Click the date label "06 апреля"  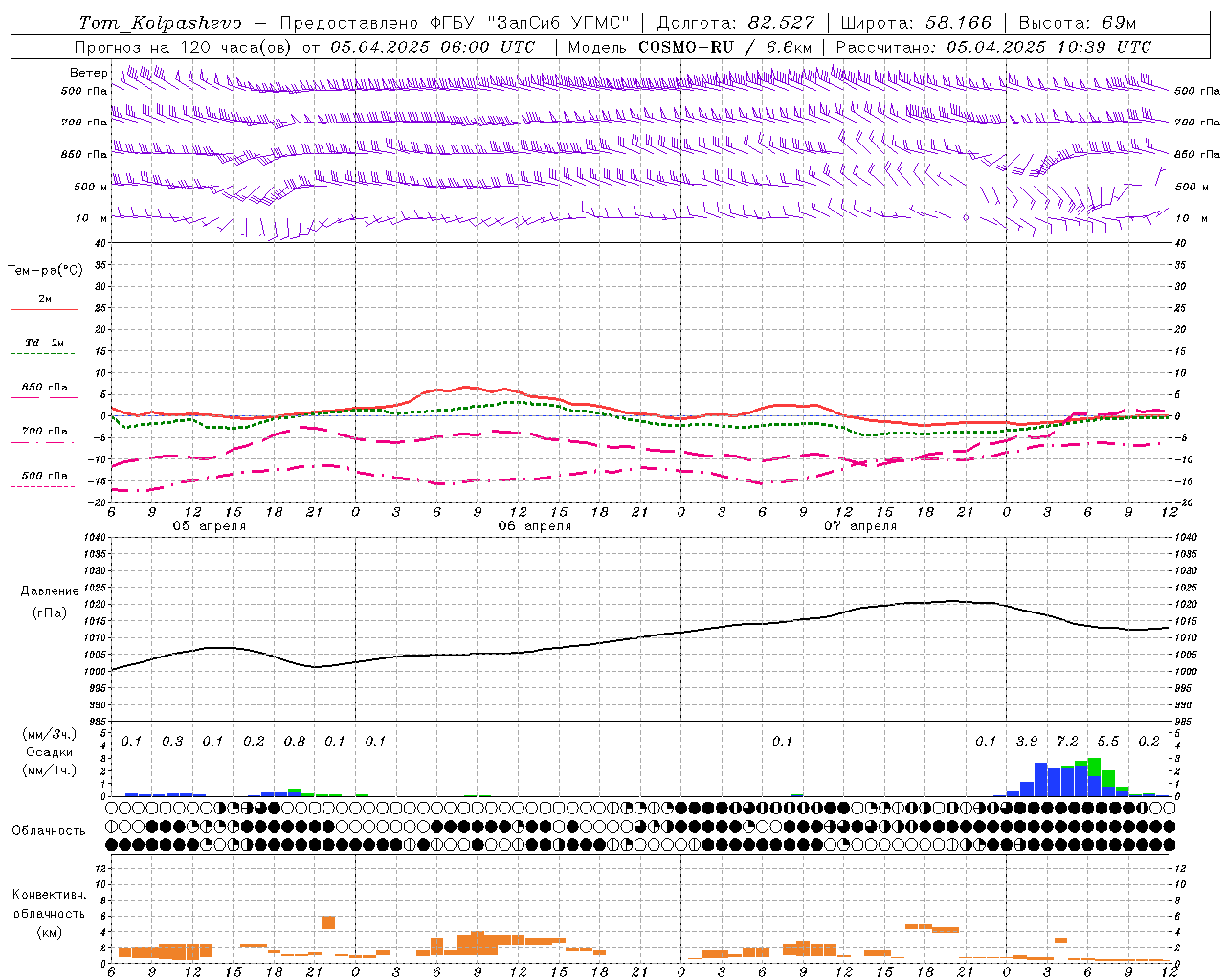[x=534, y=526]
